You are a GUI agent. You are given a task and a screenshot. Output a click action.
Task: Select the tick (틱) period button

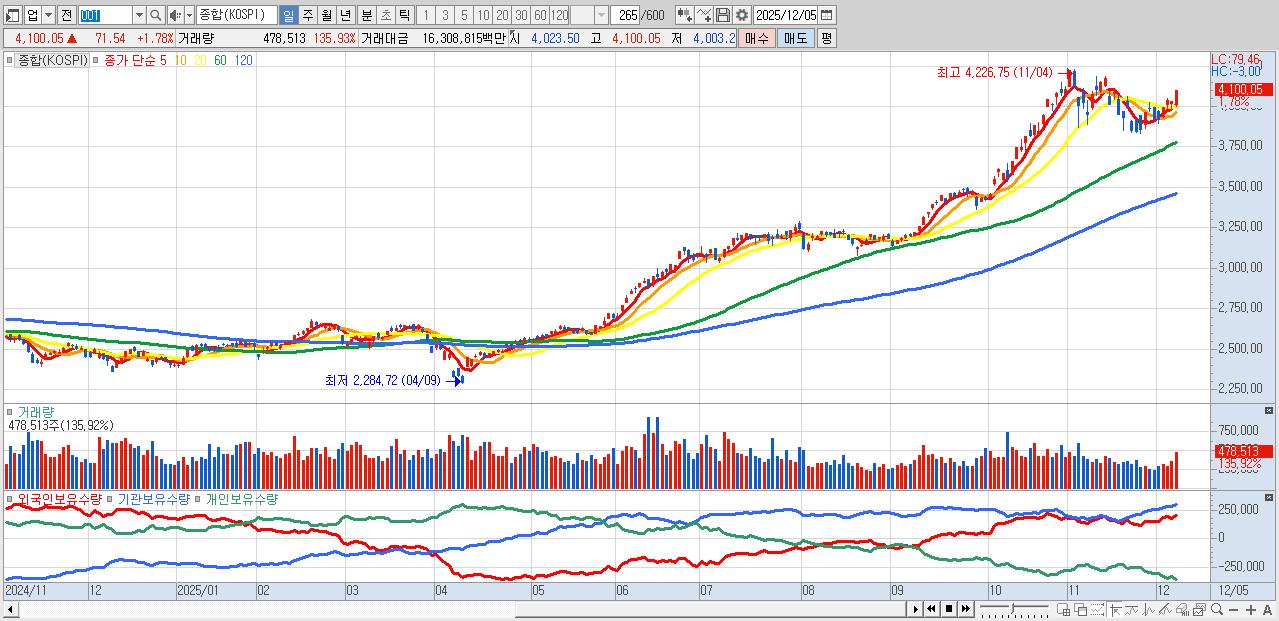coord(404,15)
